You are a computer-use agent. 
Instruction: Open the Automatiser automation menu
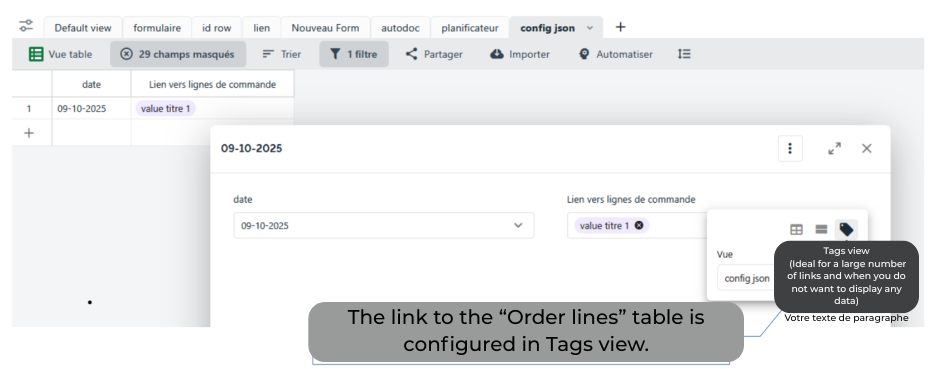616,54
